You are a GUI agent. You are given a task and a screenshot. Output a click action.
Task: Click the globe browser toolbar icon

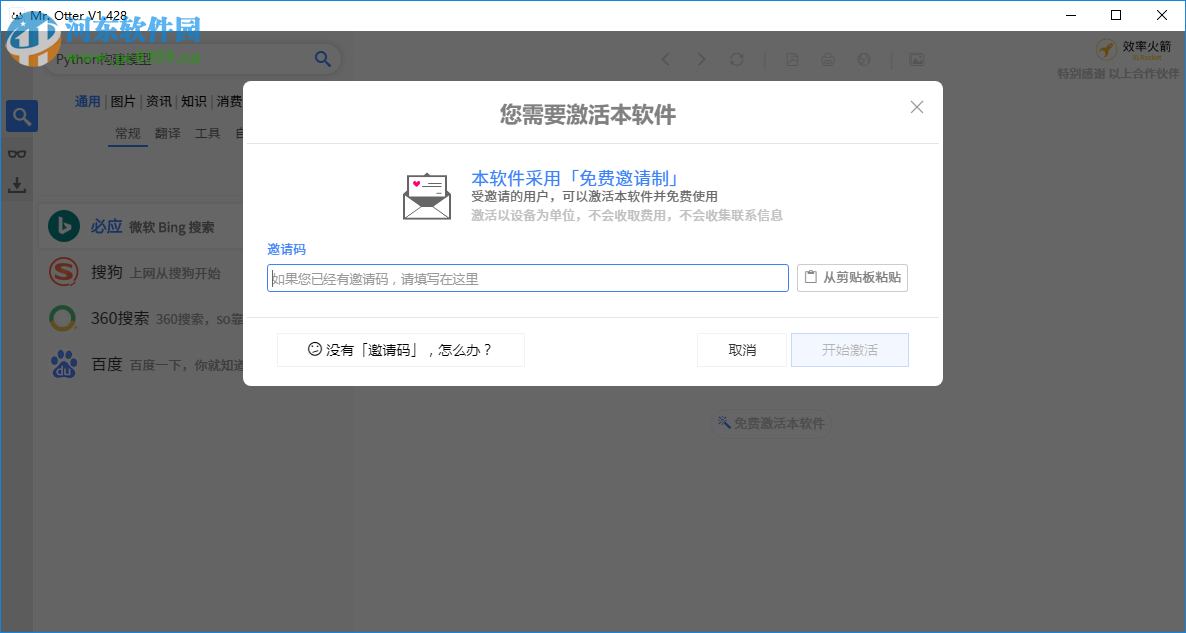[864, 60]
